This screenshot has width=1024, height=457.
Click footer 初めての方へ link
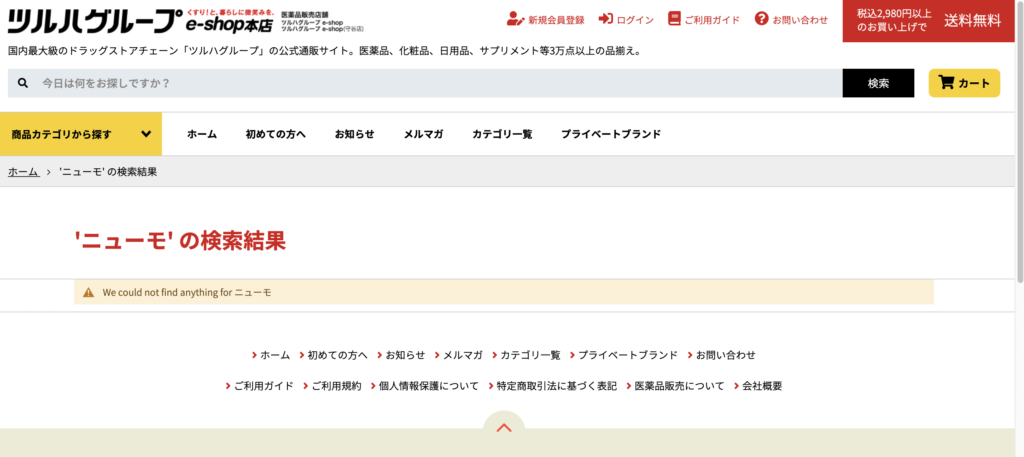tap(338, 355)
